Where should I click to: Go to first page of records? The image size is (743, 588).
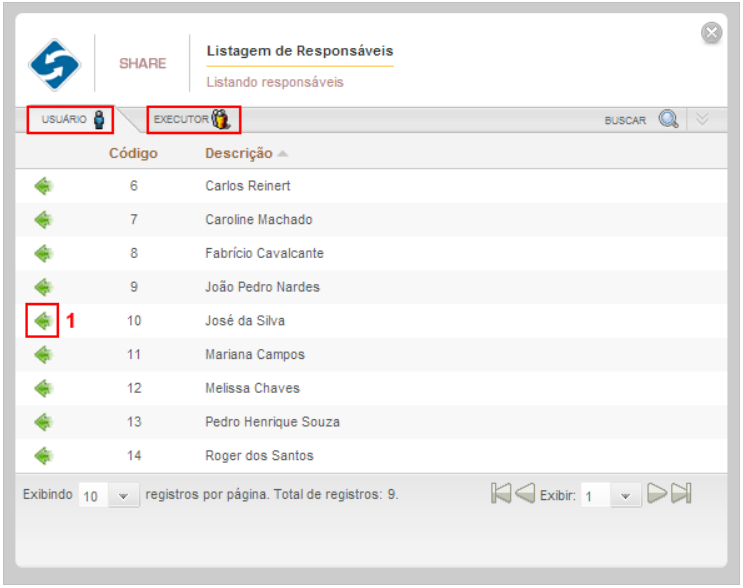[x=501, y=494]
